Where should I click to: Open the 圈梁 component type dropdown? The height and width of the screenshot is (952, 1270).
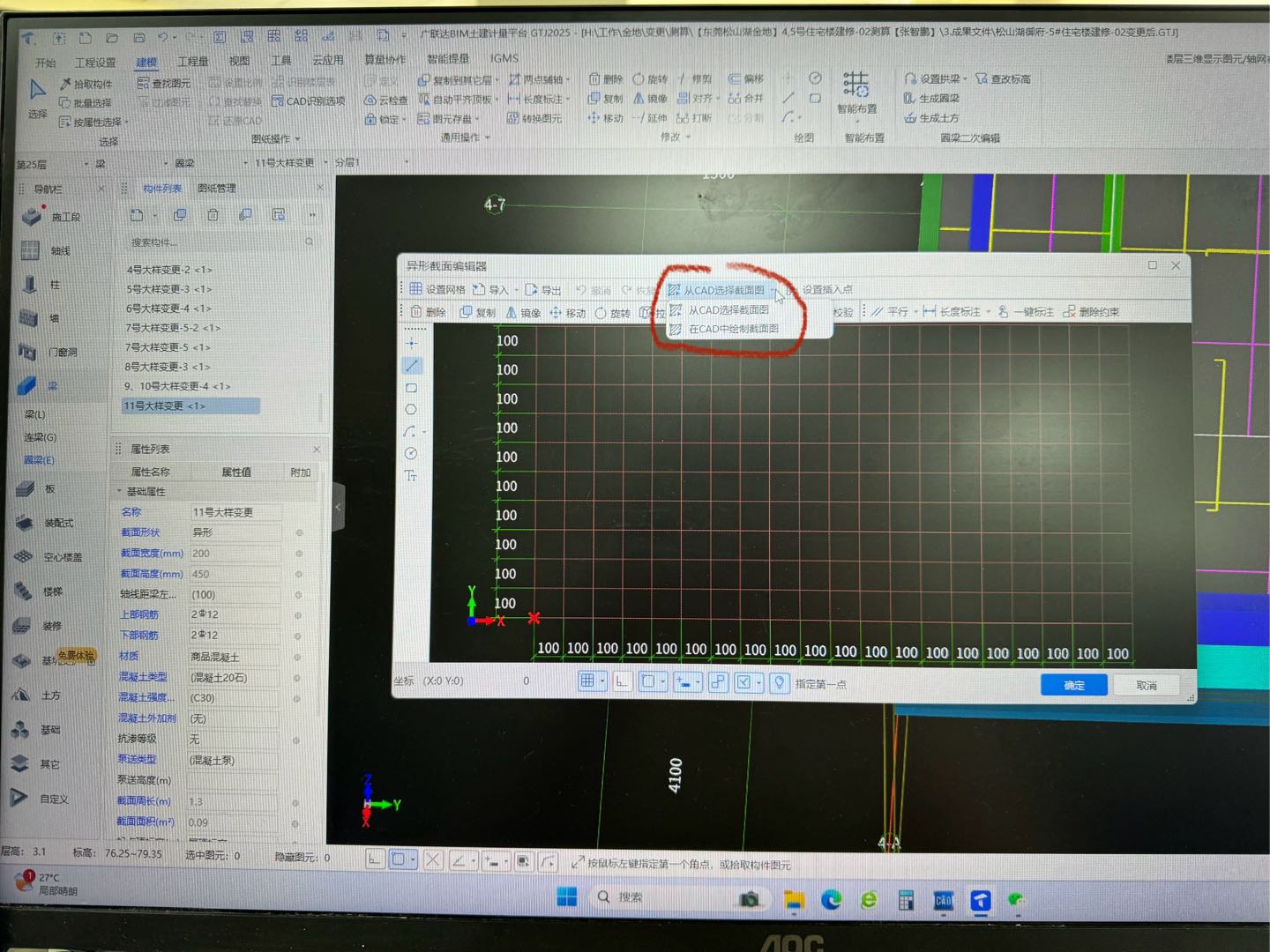coord(246,163)
